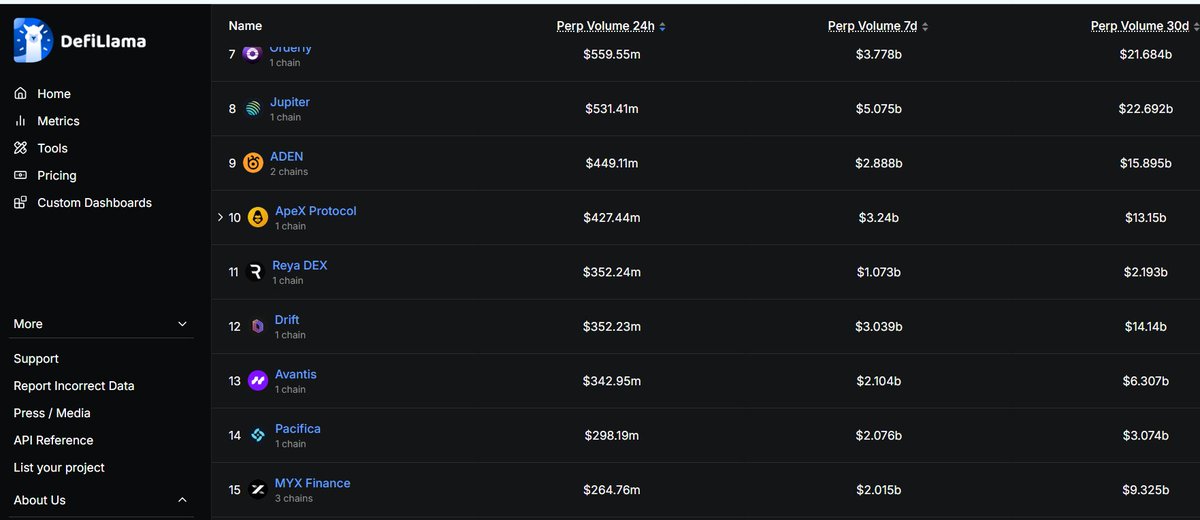
Task: Click the $342.95m Avantis value
Action: 612,381
